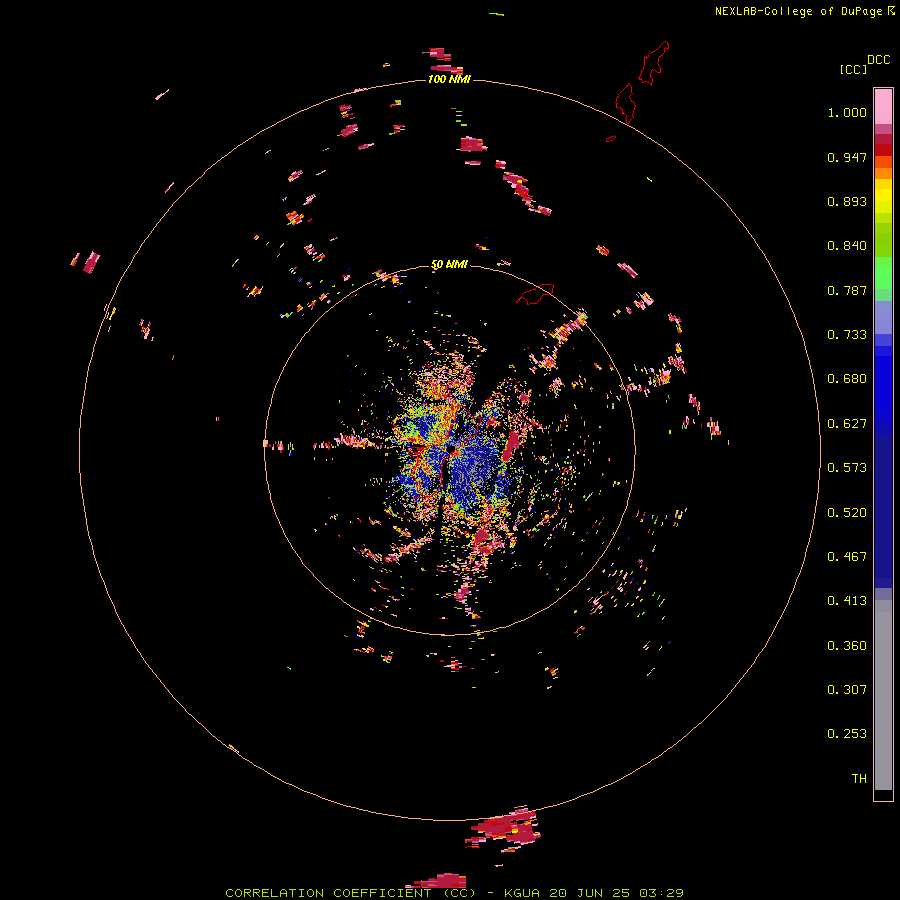Viewport: 900px width, 900px height.
Task: Click the radar site at the scope center
Action: click(451, 448)
